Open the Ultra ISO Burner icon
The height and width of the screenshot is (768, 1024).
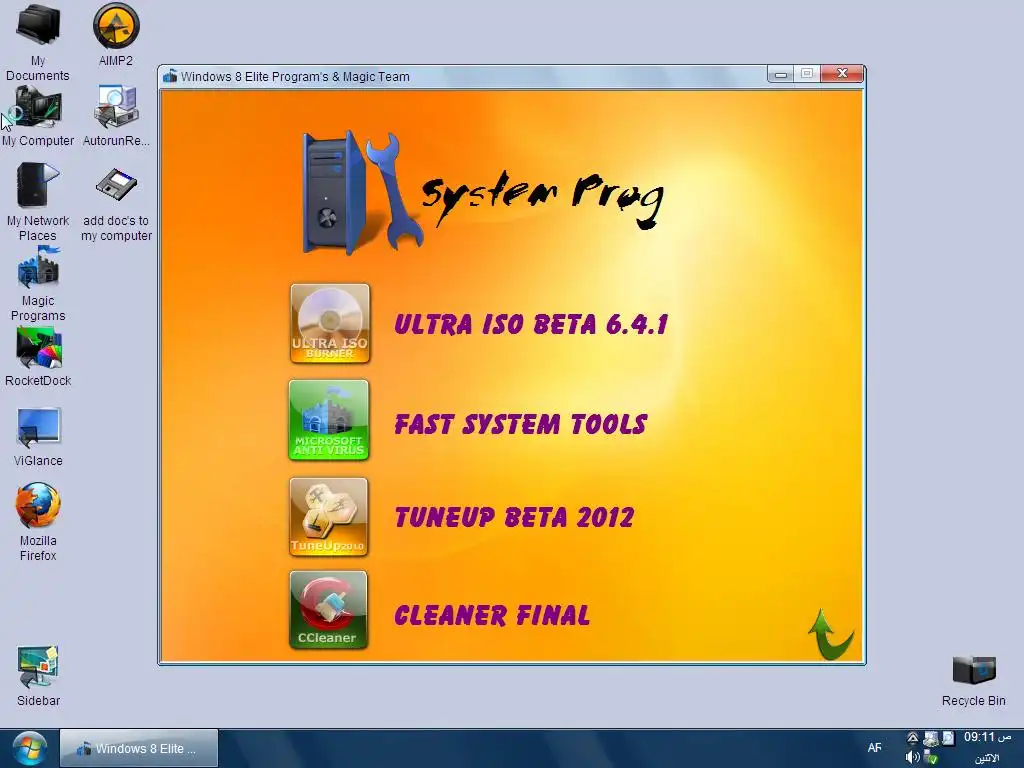pyautogui.click(x=330, y=323)
